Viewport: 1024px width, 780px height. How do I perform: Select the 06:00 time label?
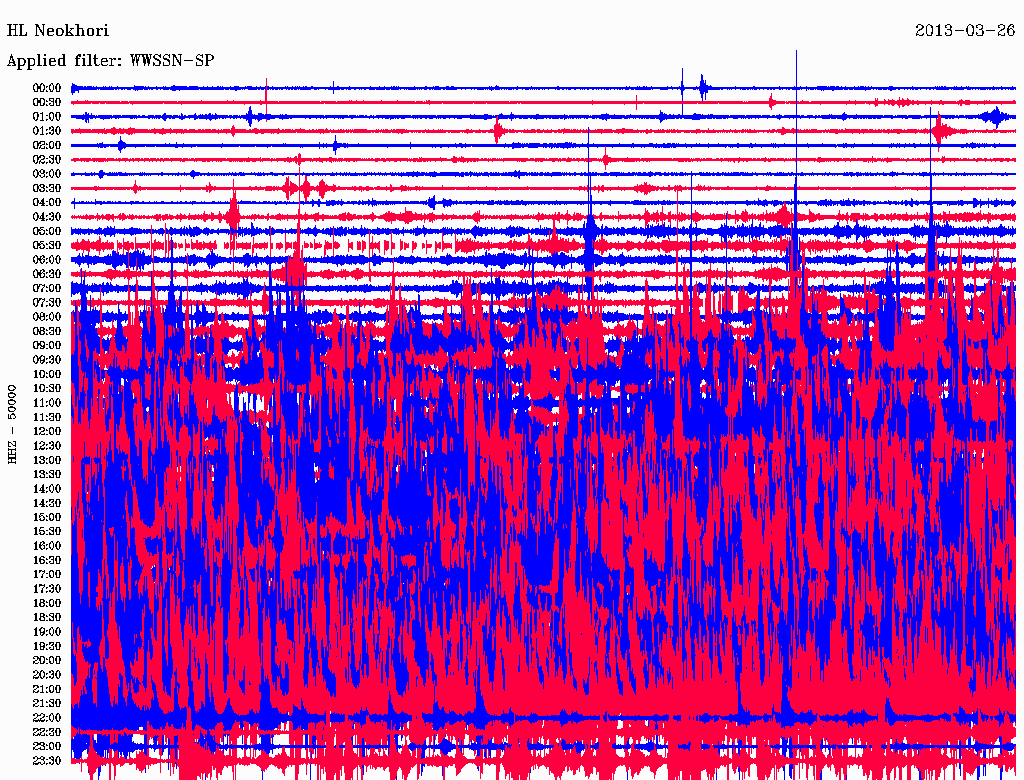47,259
